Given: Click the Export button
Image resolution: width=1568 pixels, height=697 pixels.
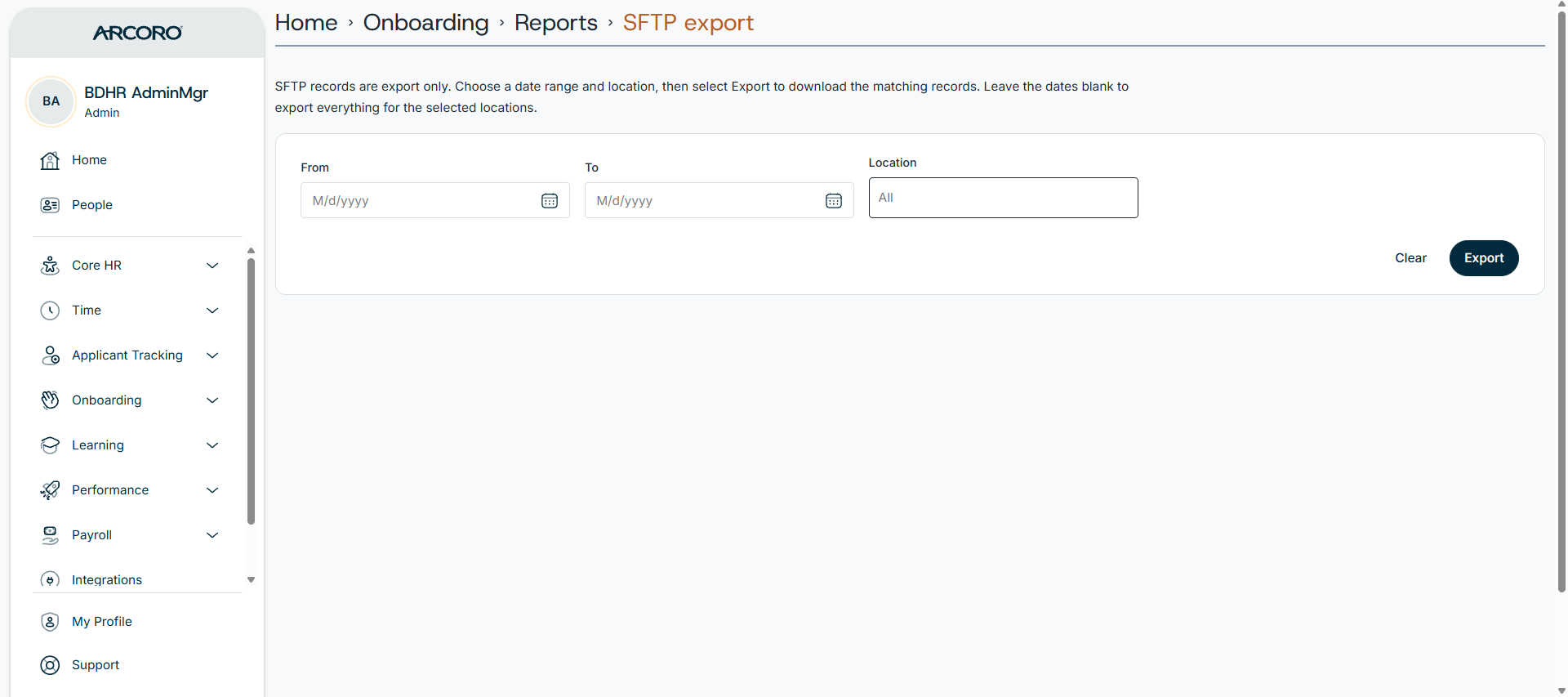Looking at the screenshot, I should 1483,258.
